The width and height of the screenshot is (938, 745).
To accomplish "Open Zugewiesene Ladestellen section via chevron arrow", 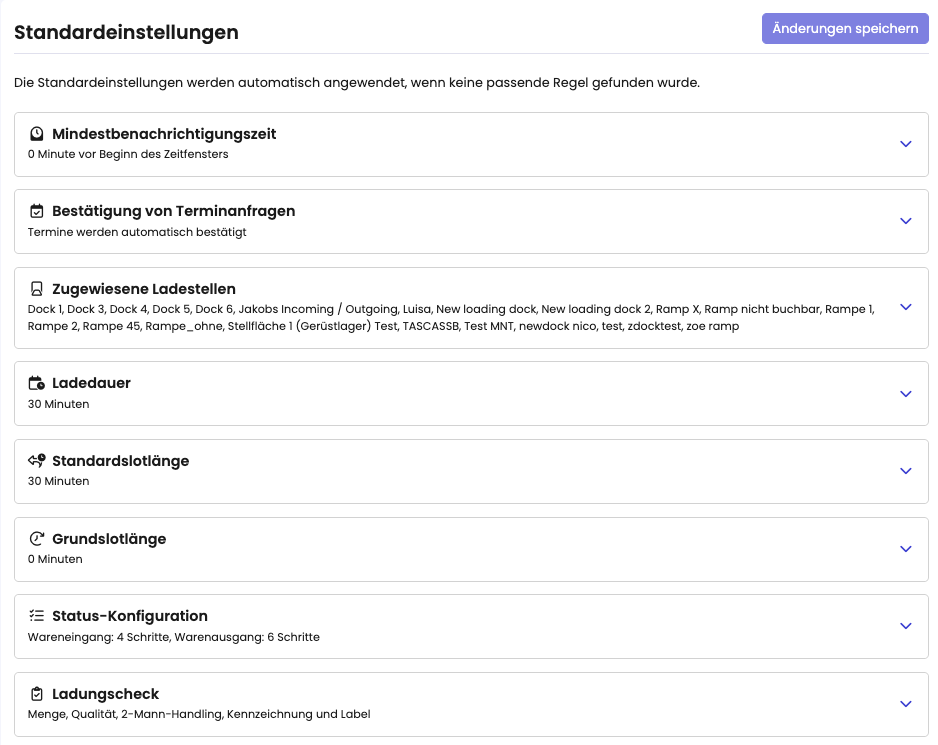I will (x=905, y=307).
